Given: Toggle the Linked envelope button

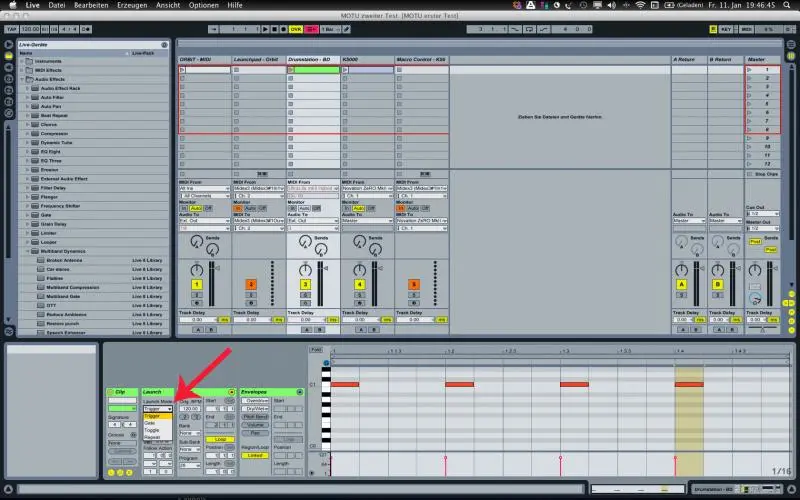Looking at the screenshot, I should pos(254,455).
